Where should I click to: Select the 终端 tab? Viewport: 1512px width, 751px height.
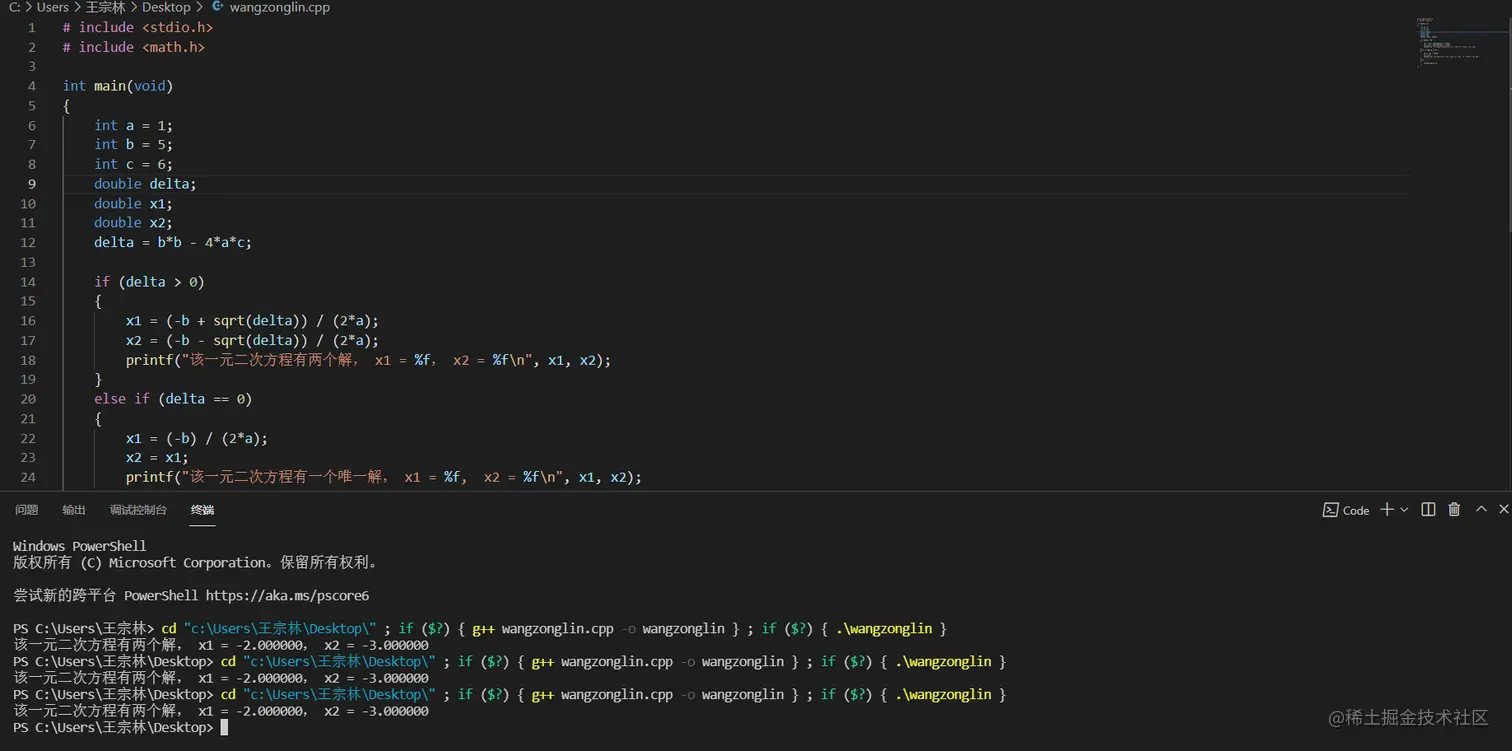tap(202, 510)
